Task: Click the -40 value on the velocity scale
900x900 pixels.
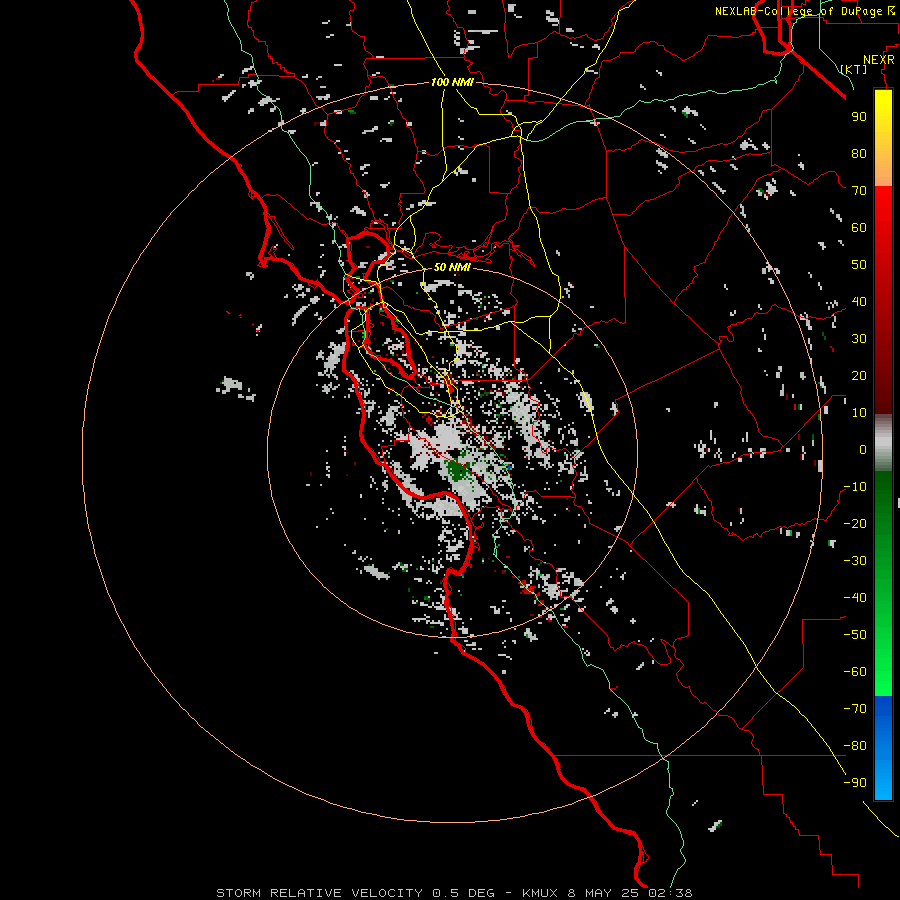Action: [855, 598]
